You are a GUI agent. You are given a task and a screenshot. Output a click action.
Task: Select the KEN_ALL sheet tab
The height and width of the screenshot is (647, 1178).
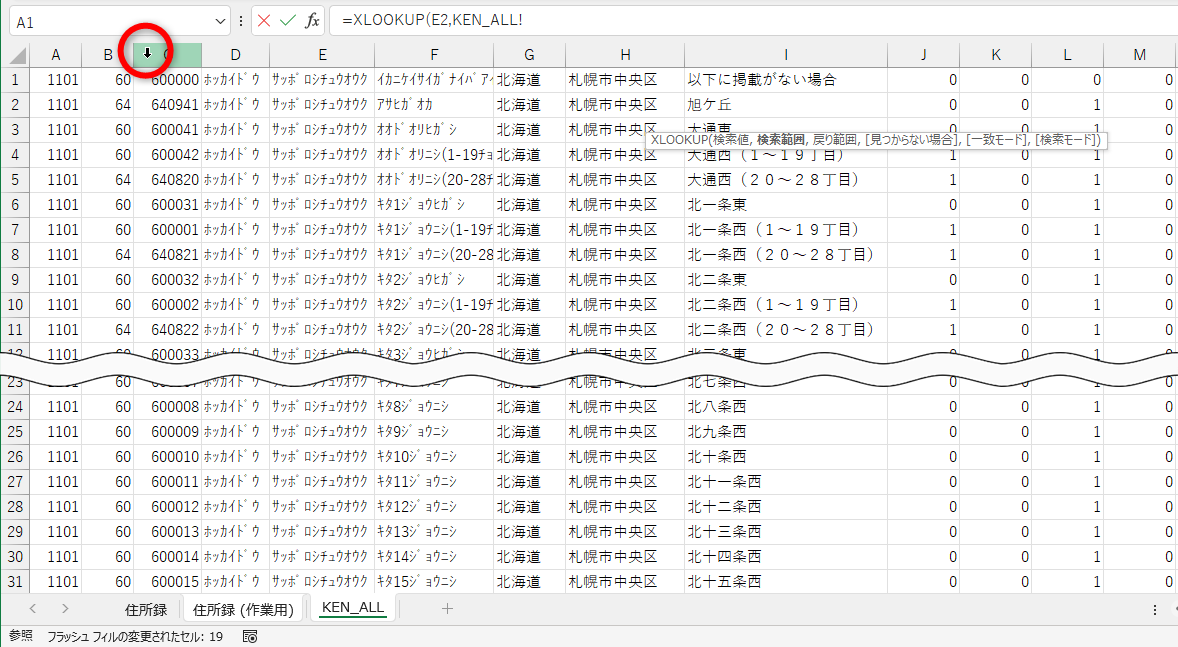[x=352, y=607]
